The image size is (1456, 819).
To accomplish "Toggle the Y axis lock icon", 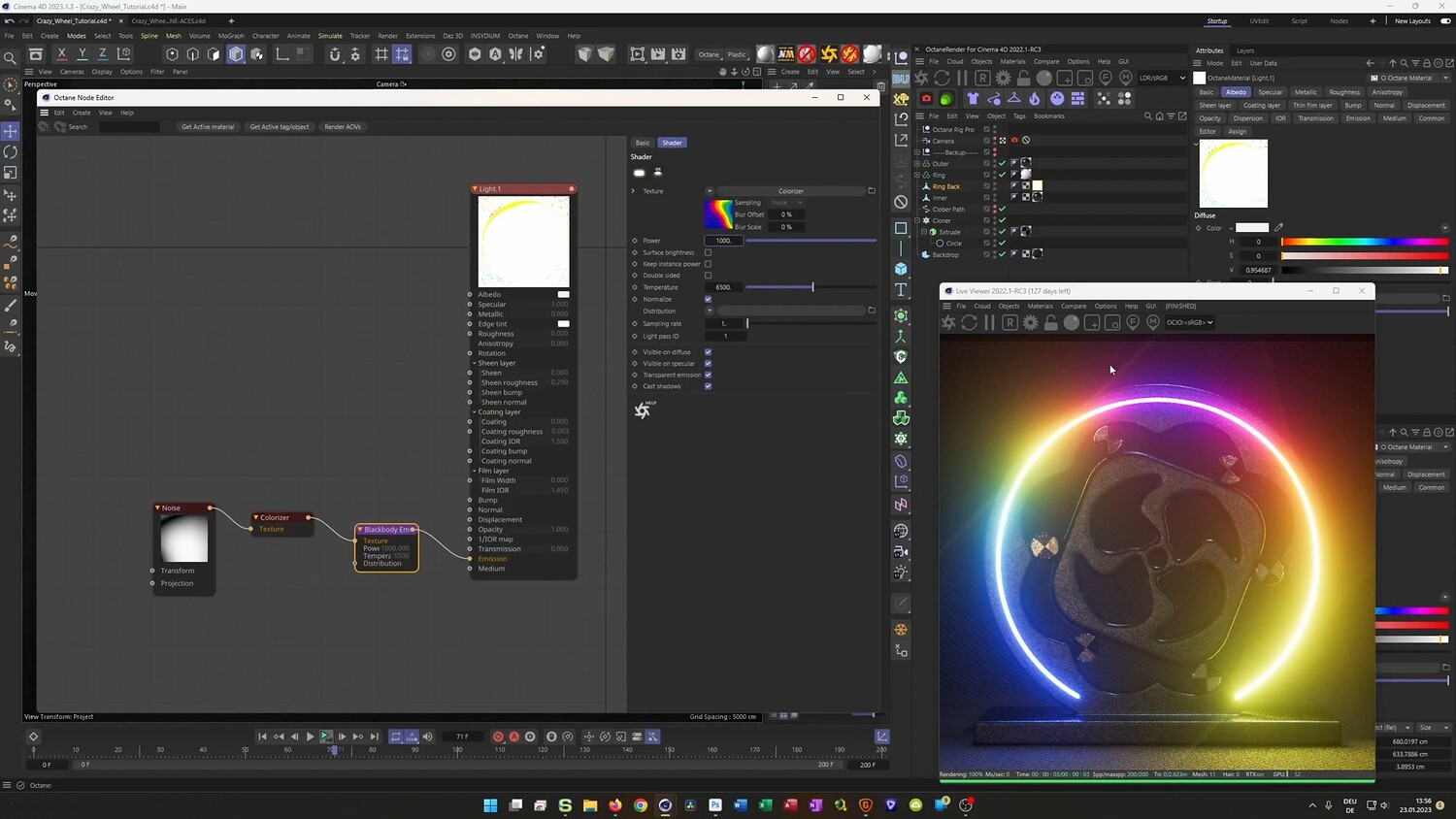I will coord(83,54).
